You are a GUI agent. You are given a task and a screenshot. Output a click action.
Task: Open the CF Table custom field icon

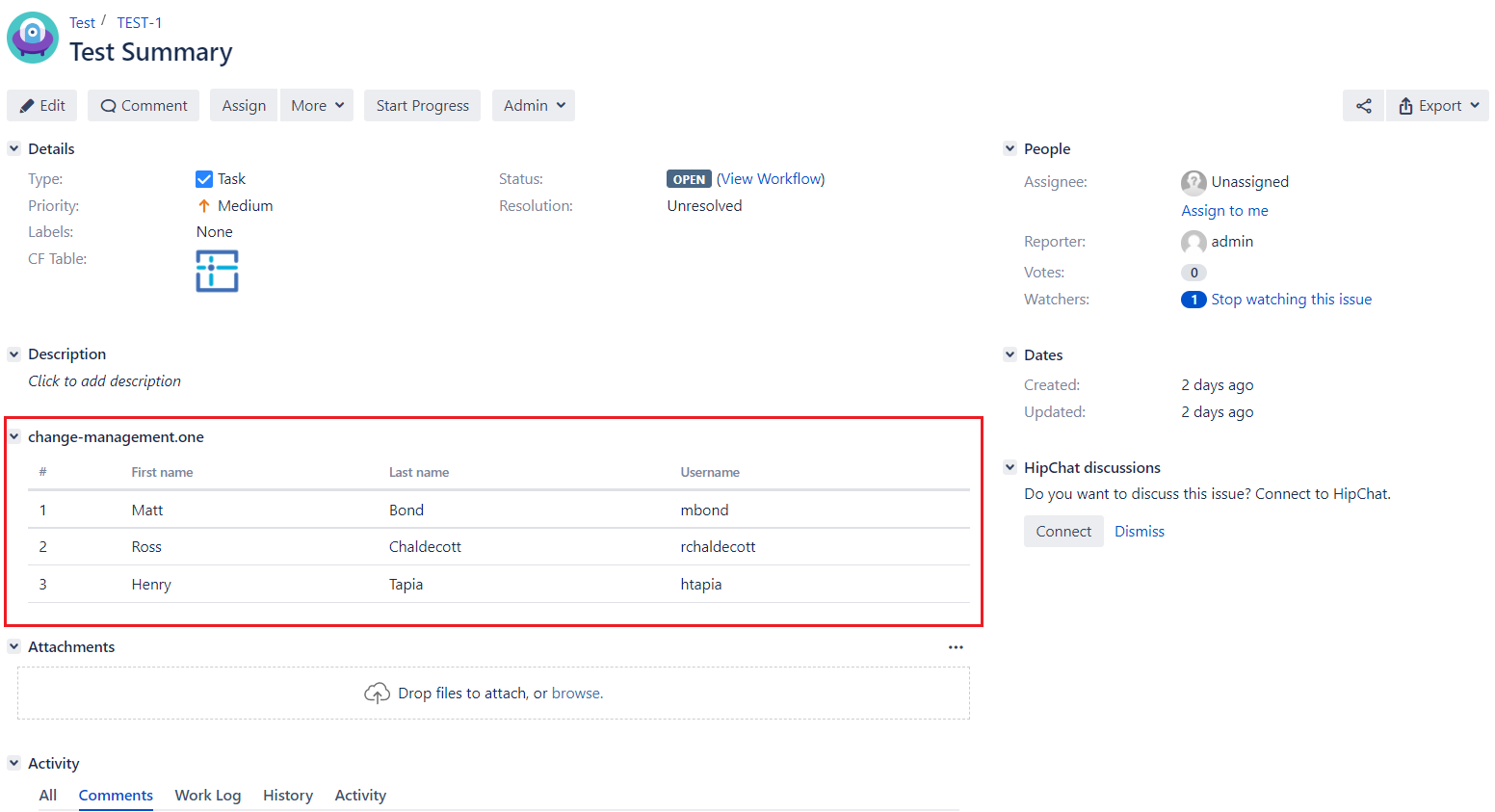216,271
